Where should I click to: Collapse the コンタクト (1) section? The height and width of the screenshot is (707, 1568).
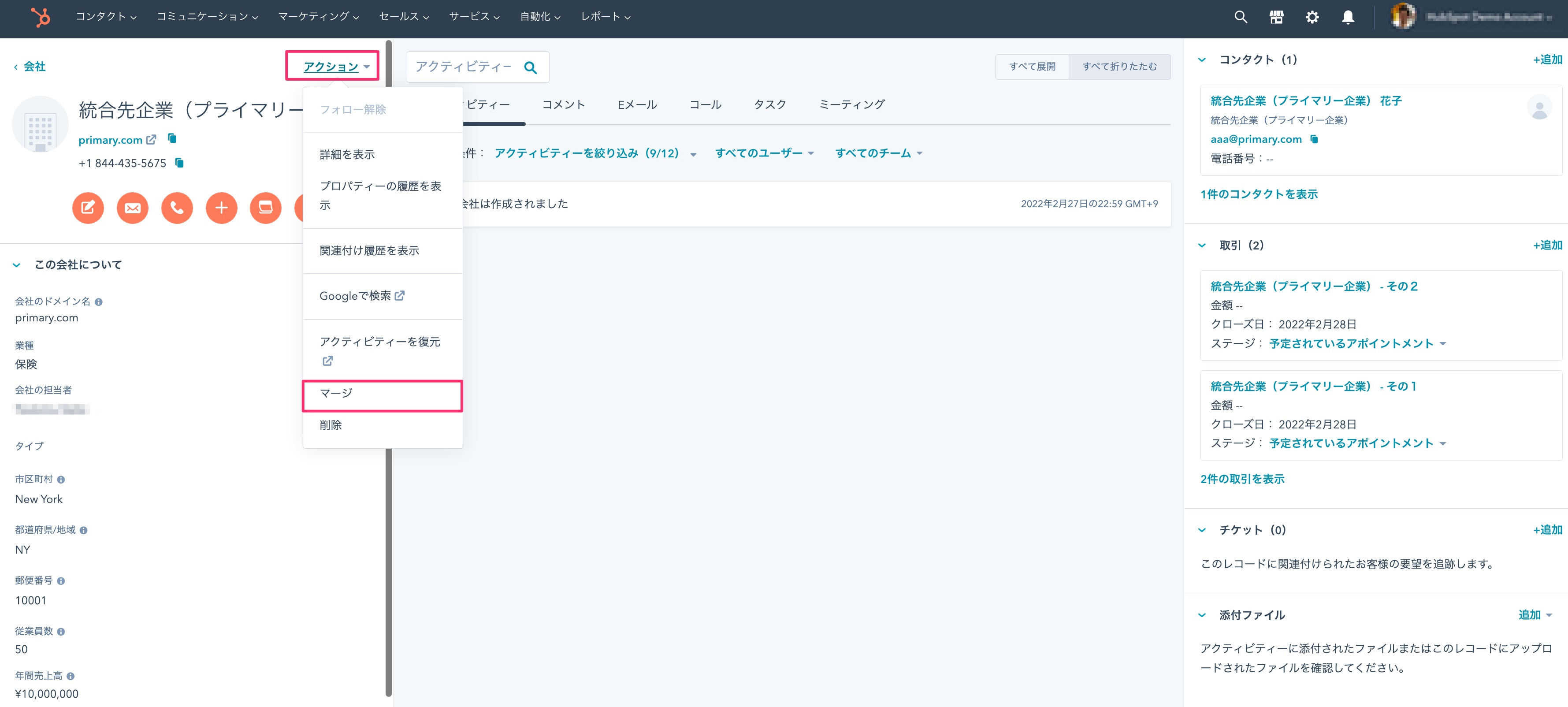click(1202, 60)
